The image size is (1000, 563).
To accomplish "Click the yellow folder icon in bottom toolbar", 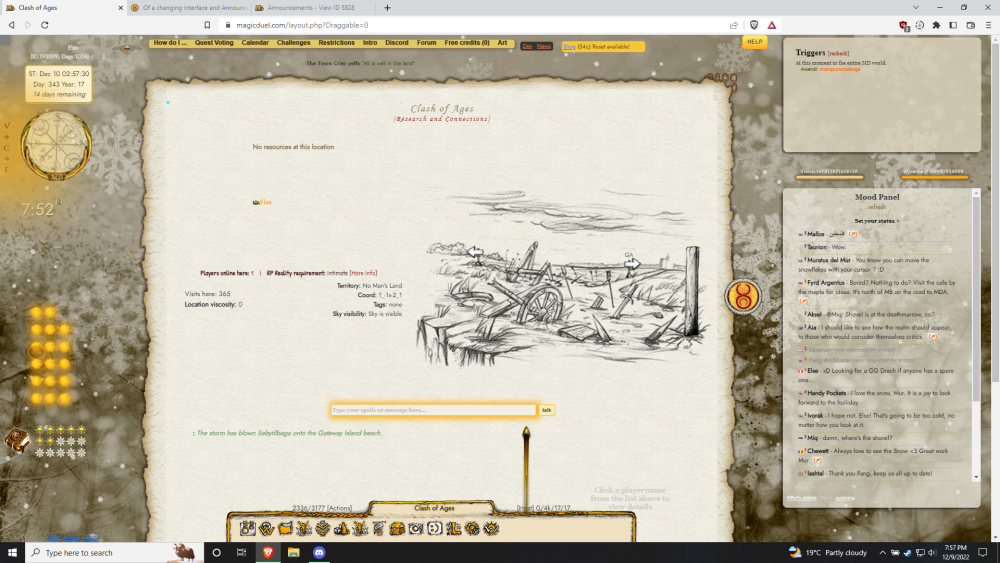I will [285, 528].
